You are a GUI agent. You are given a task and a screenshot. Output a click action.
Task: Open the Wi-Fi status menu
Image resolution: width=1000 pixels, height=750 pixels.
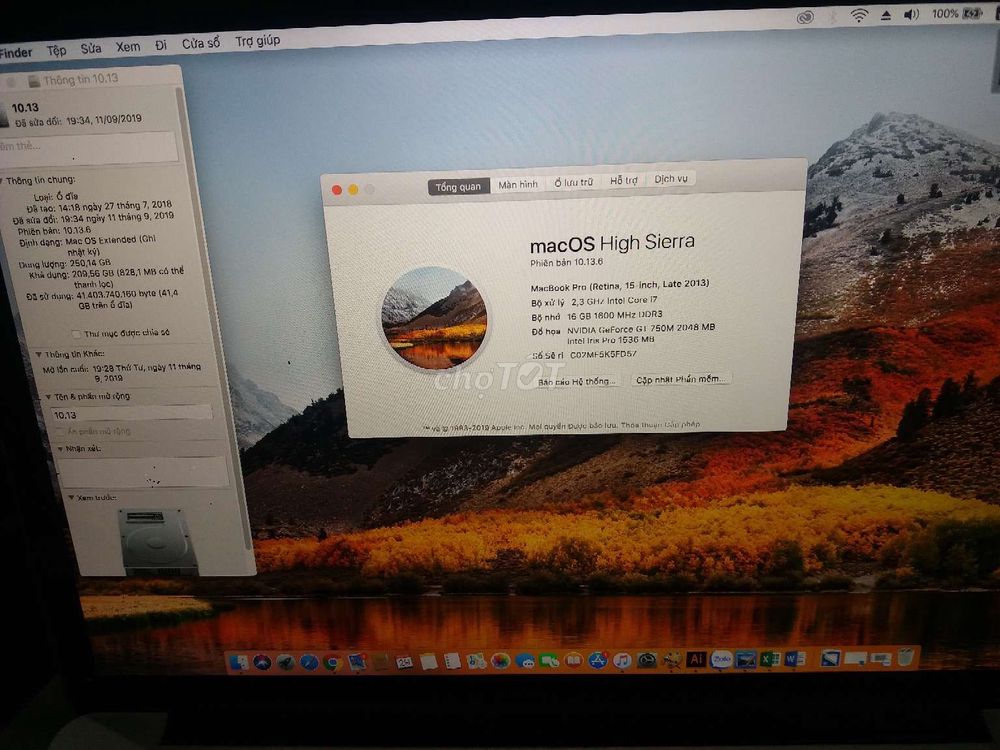pos(859,16)
